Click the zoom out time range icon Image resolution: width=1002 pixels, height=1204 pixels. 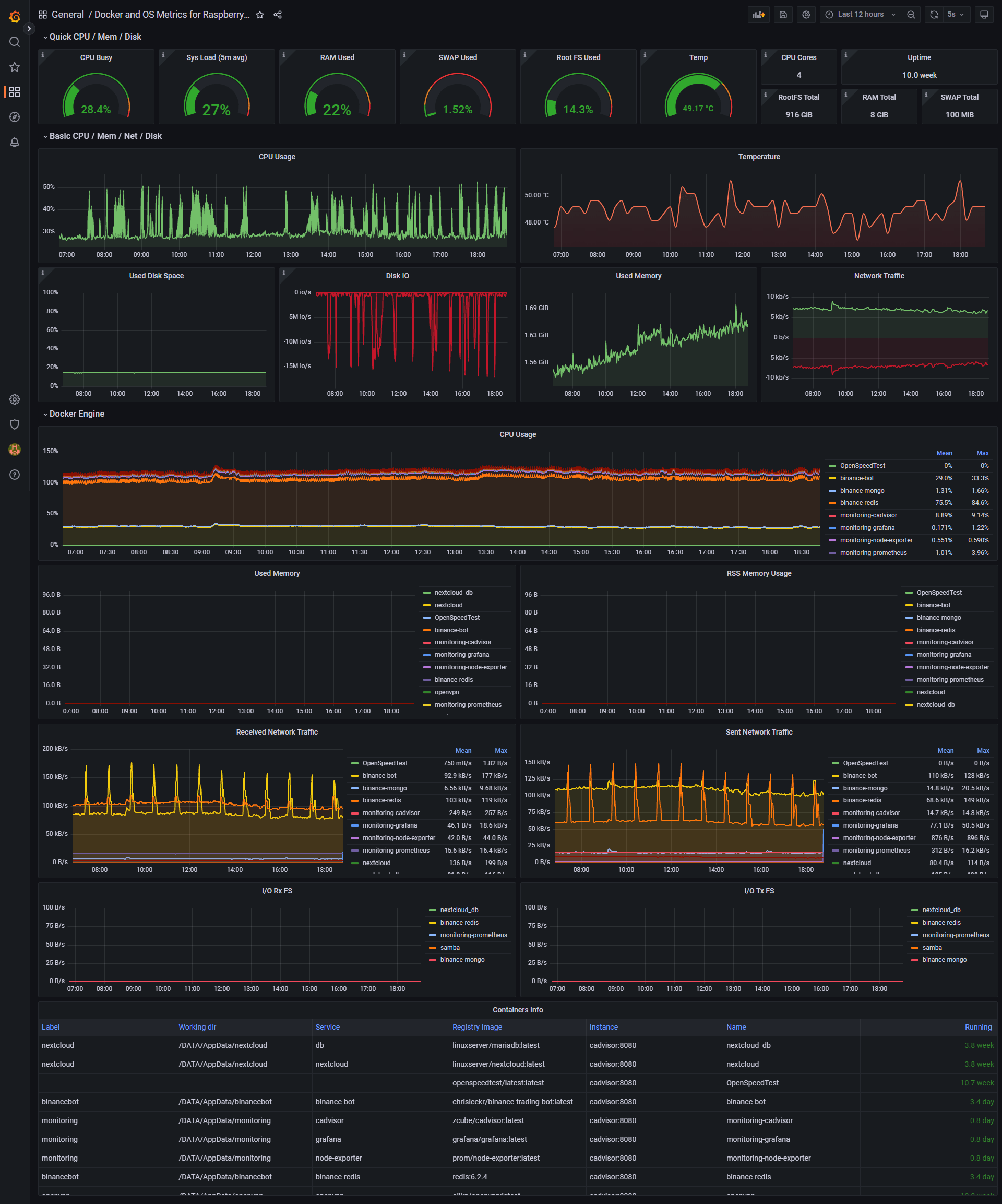click(911, 14)
